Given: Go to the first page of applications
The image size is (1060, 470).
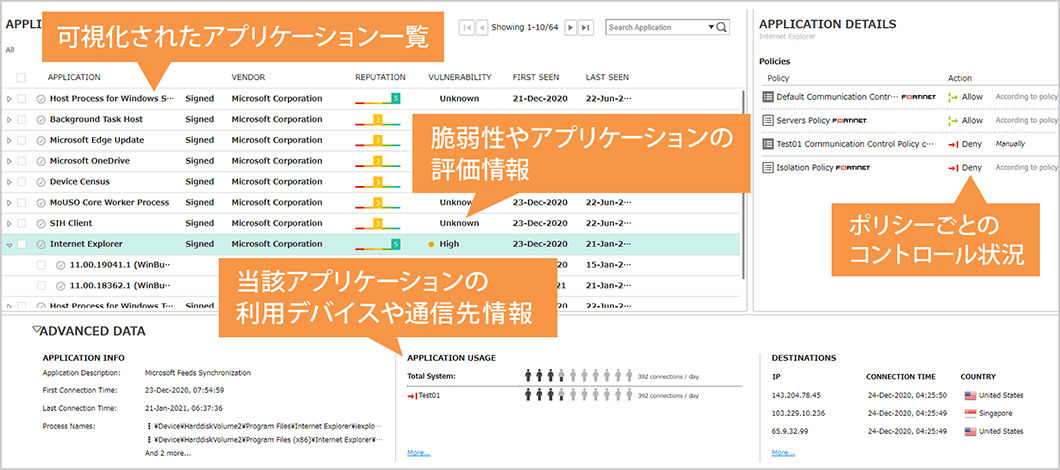Looking at the screenshot, I should (x=467, y=27).
